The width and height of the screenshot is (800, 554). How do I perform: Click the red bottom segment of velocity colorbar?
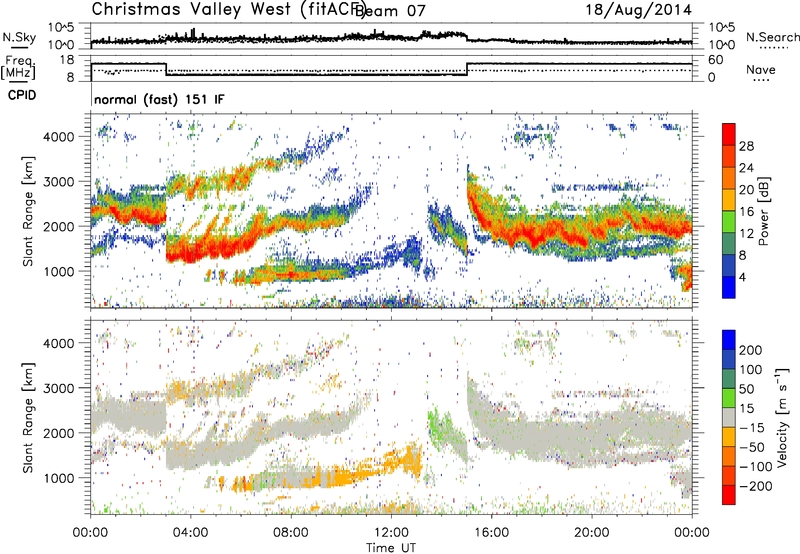pos(729,495)
